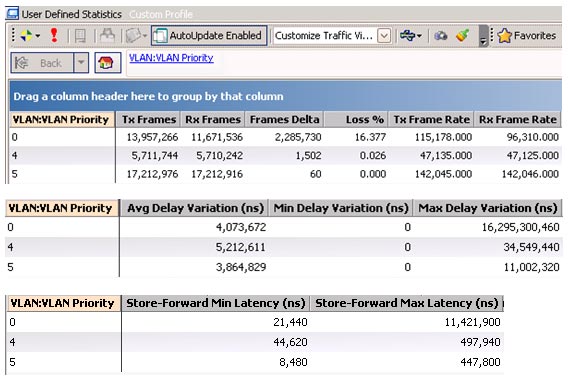The height and width of the screenshot is (381, 568).
Task: Click the red exclamation mark icon
Action: point(54,35)
